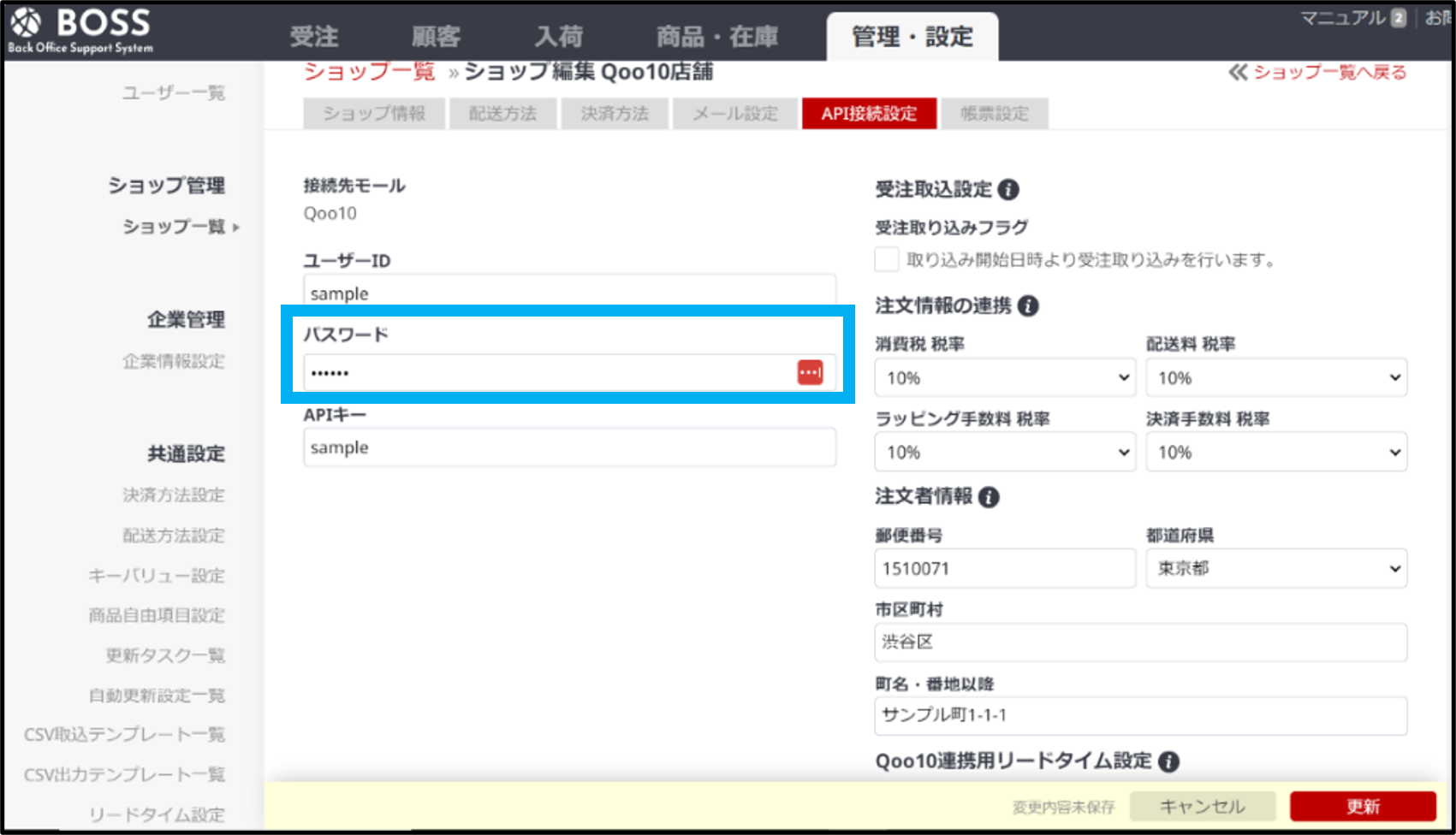Open the 都道府県 dropdown showing 東京都
The image size is (1456, 835).
[1276, 569]
